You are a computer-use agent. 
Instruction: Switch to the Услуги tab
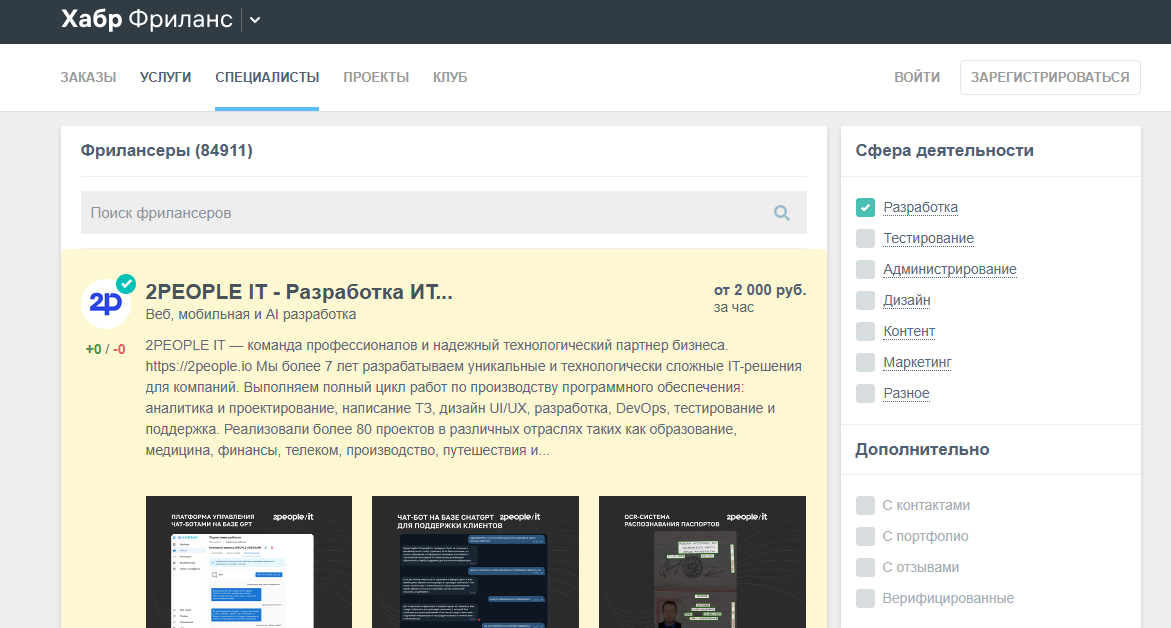point(165,77)
